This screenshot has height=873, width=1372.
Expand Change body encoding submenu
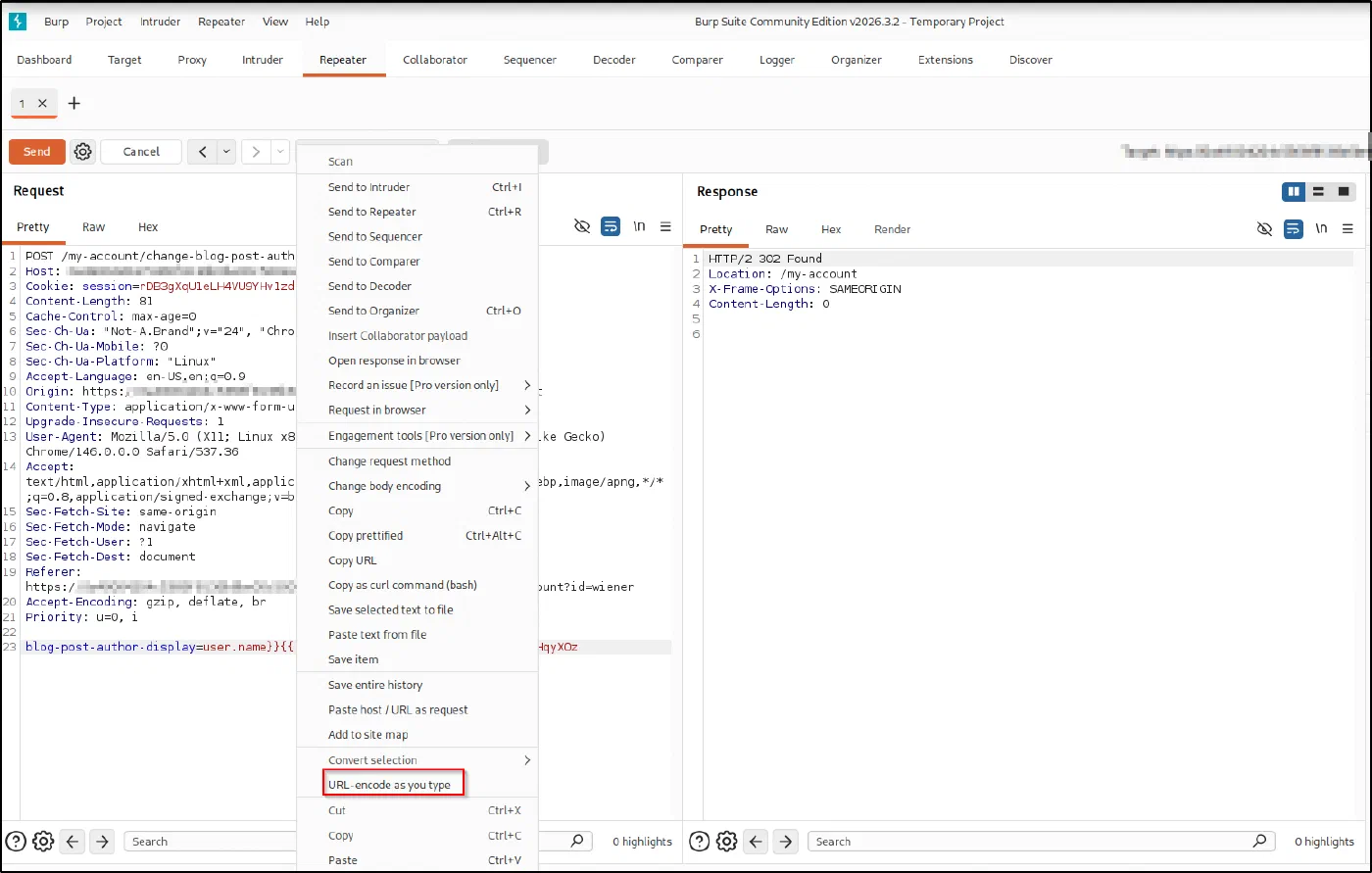click(528, 486)
